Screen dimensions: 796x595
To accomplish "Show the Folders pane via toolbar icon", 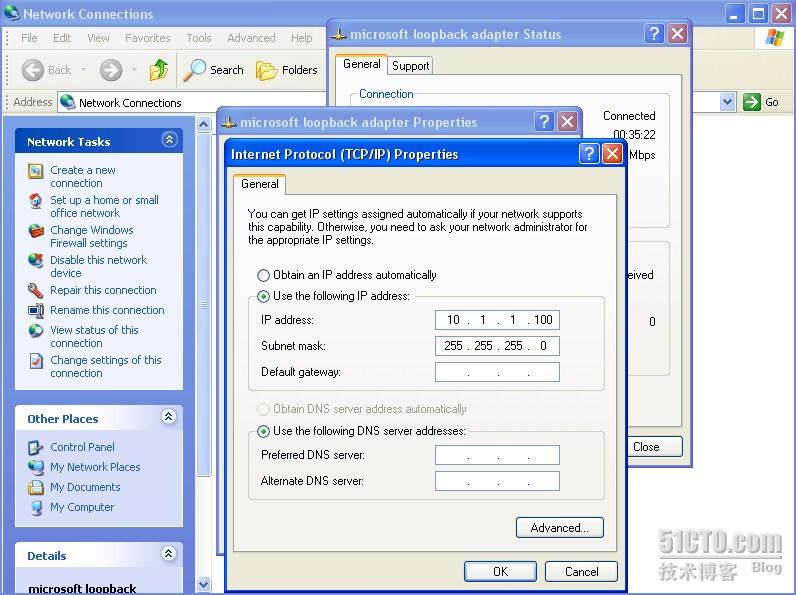I will point(267,71).
